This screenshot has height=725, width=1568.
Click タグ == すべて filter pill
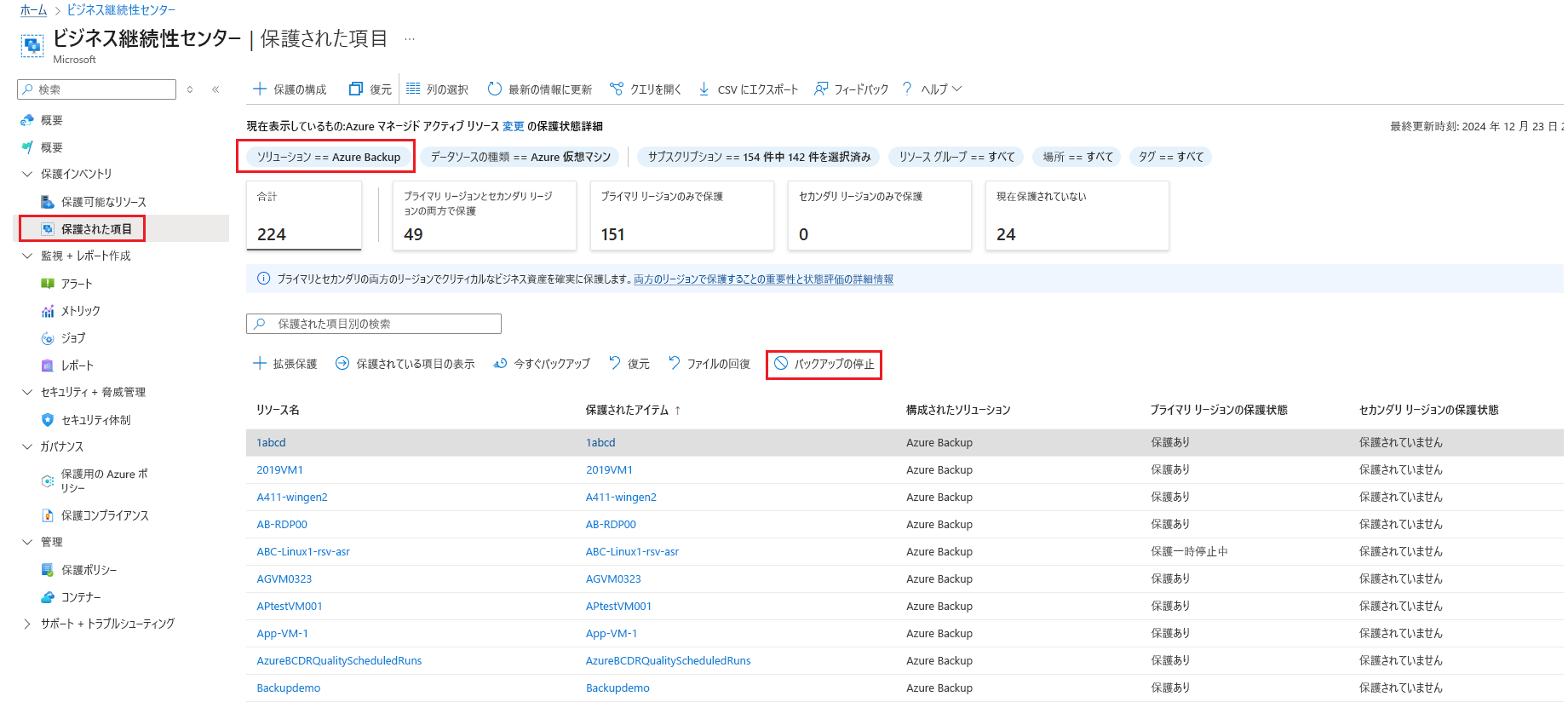[x=1171, y=157]
